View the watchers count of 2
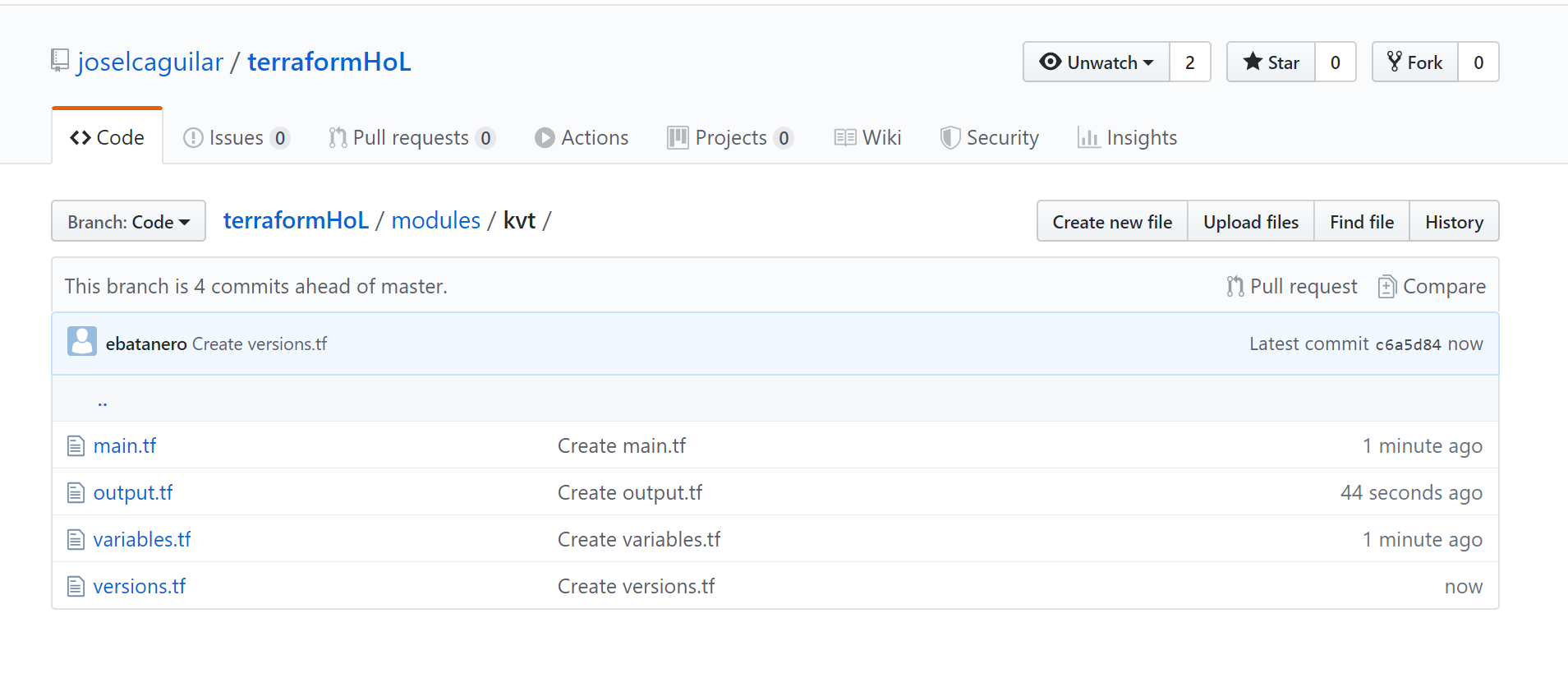This screenshot has width=1568, height=678. (1190, 62)
